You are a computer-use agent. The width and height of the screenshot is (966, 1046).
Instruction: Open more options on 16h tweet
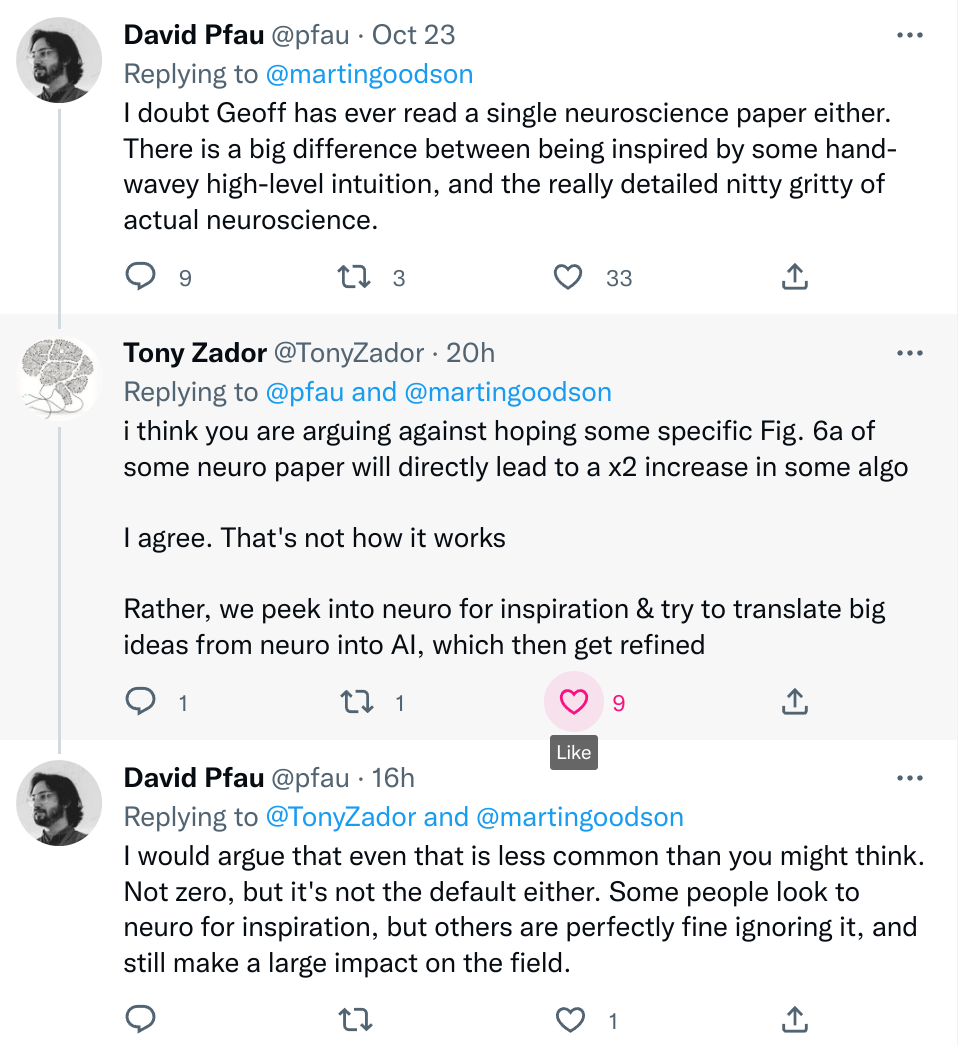pyautogui.click(x=909, y=778)
